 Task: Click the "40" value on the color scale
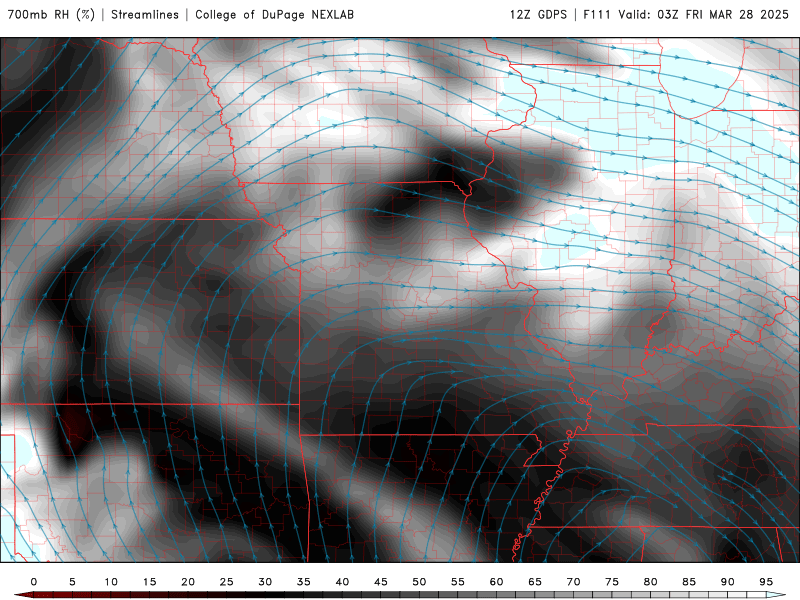(x=342, y=582)
